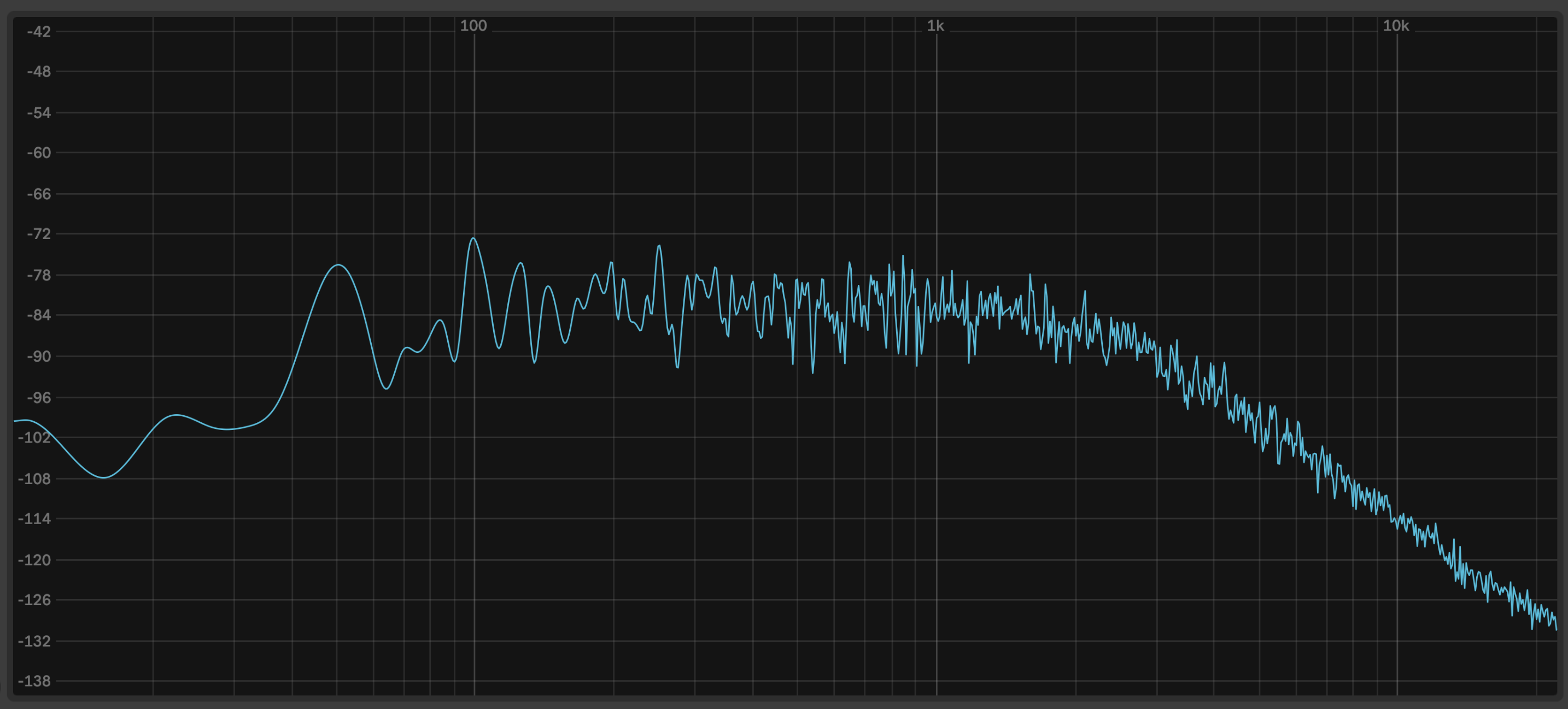
Task: Click the -132 dB level label
Action: point(34,641)
